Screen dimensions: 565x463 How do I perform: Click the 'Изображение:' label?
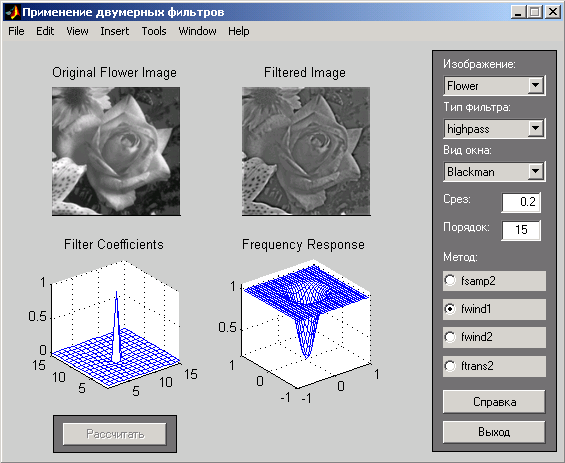(x=479, y=64)
